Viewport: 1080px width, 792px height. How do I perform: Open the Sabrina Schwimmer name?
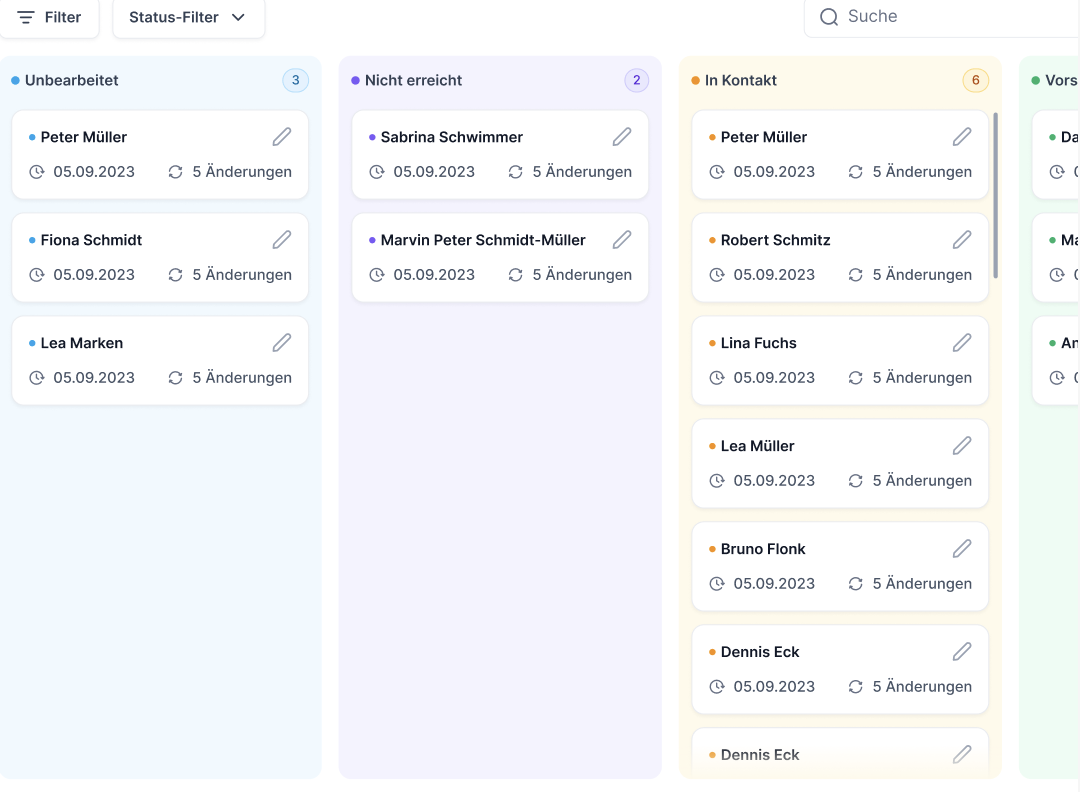[x=452, y=137]
